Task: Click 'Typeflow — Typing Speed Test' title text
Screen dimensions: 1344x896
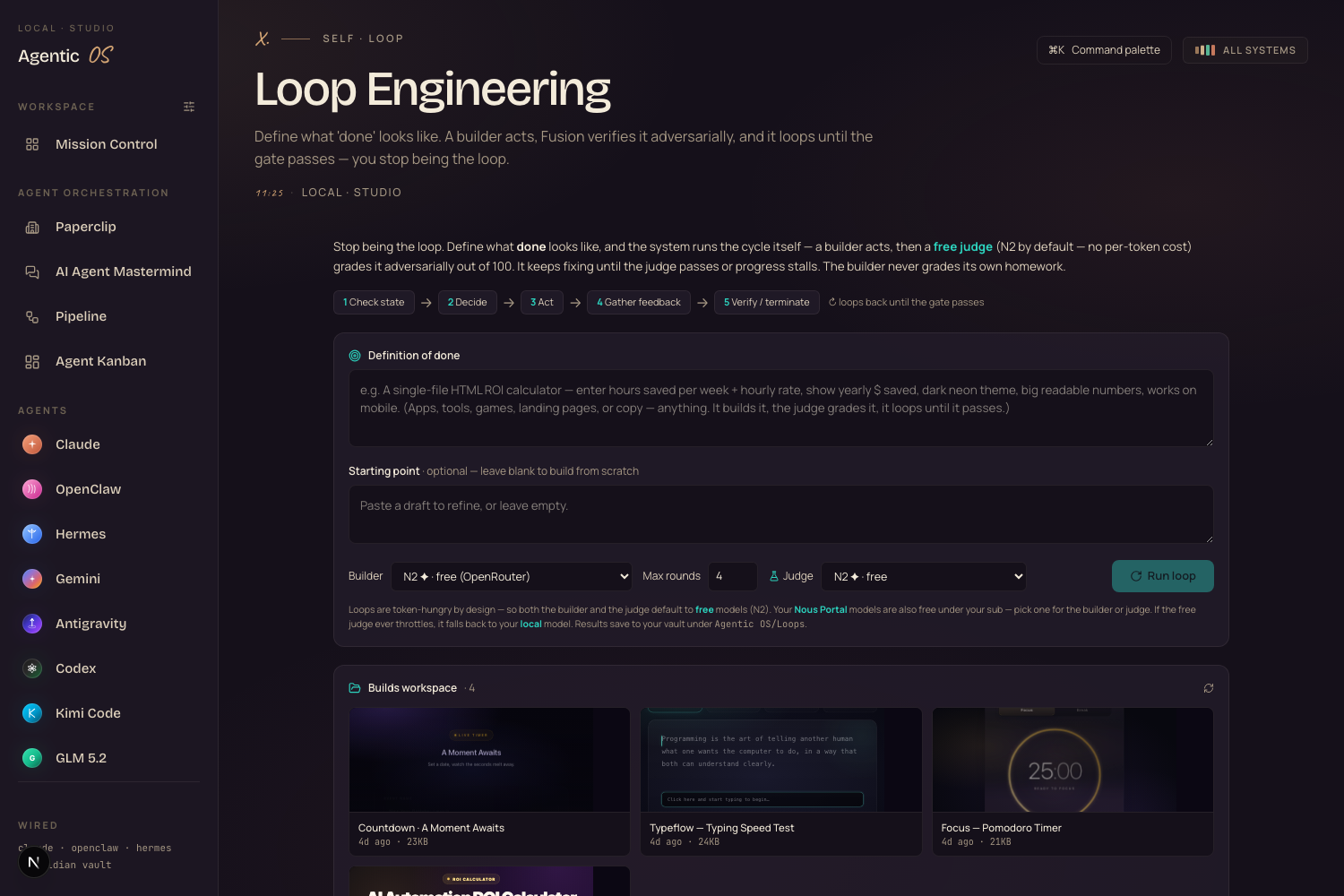Action: pos(722,828)
